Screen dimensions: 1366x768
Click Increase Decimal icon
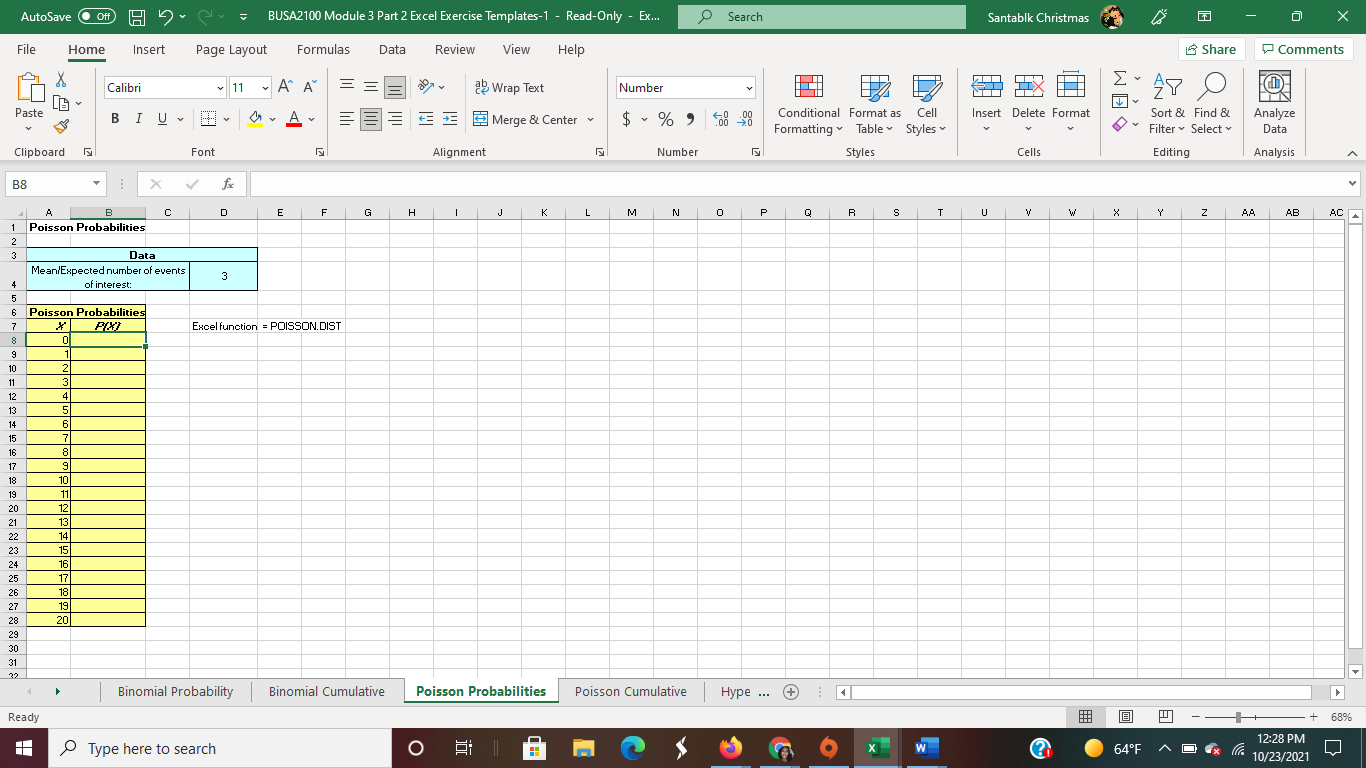[x=720, y=120]
